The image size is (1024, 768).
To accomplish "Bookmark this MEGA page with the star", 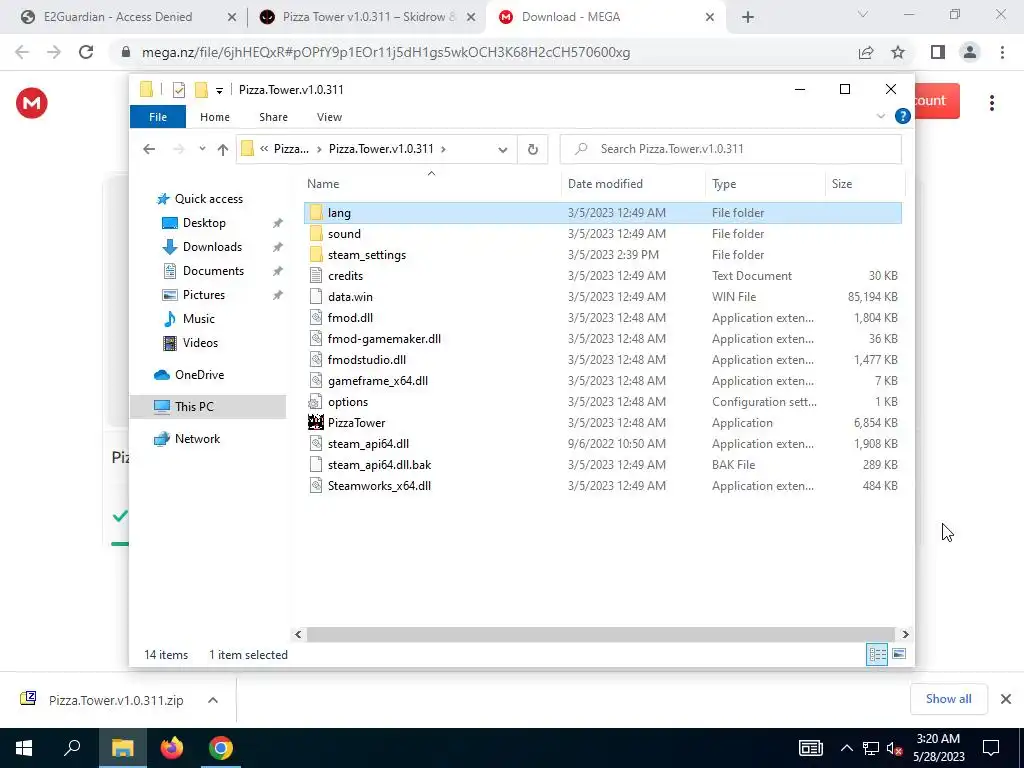I will click(898, 52).
